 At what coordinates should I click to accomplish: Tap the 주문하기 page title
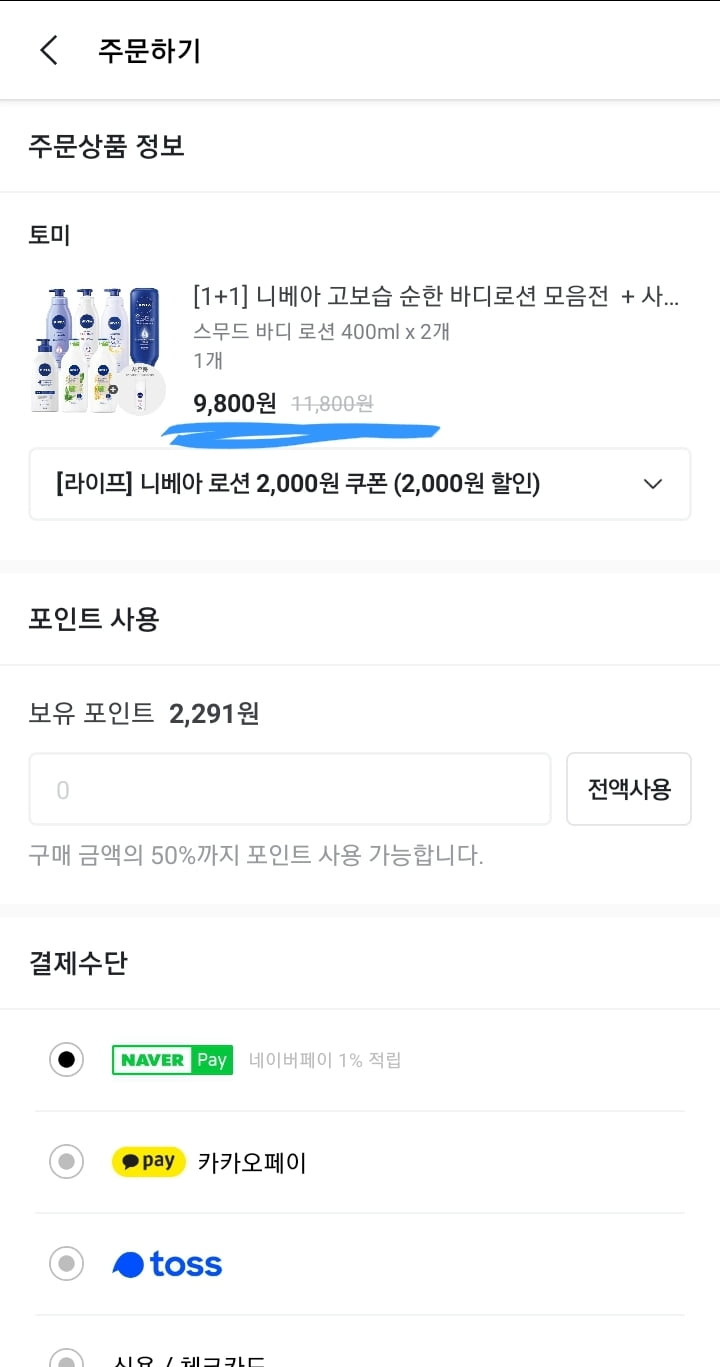click(x=150, y=51)
